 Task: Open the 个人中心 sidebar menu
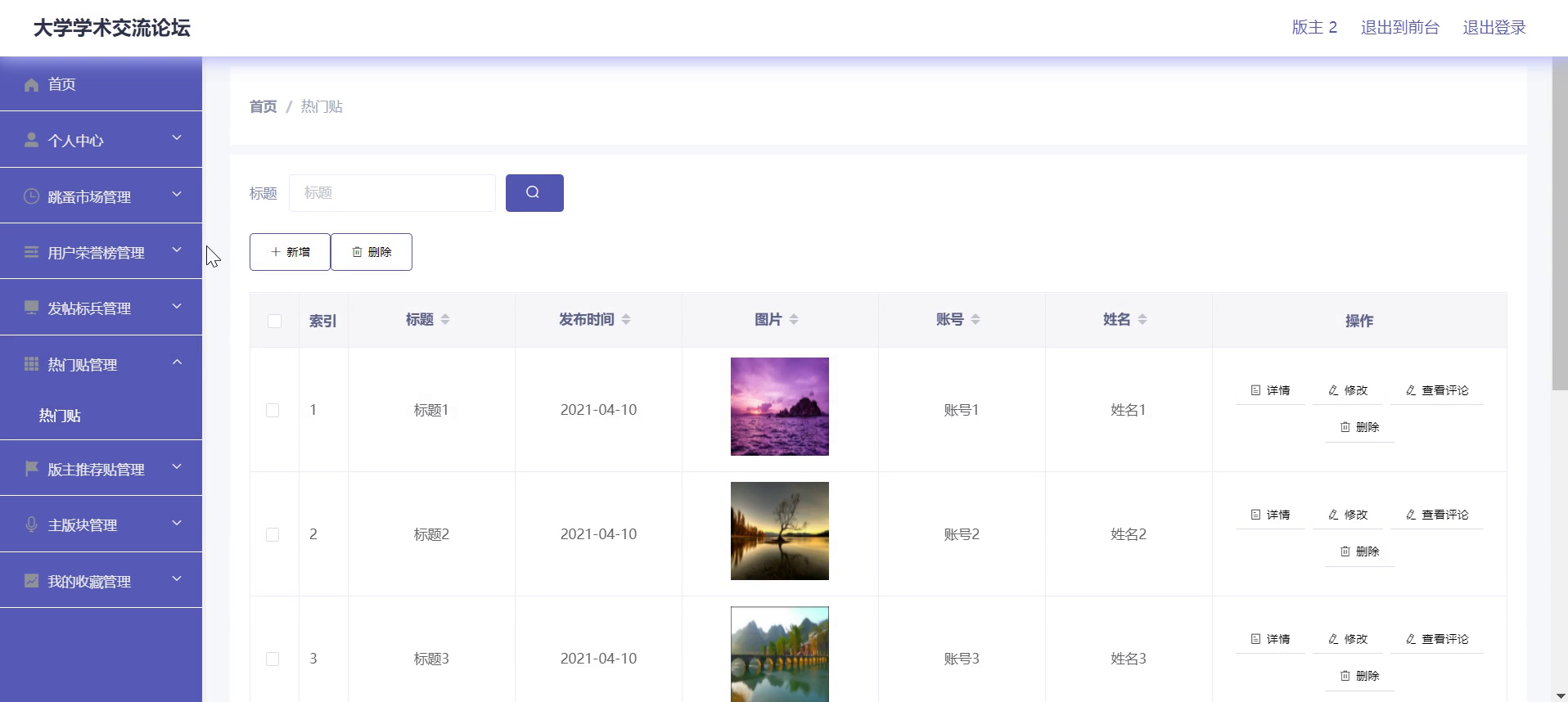coord(101,140)
